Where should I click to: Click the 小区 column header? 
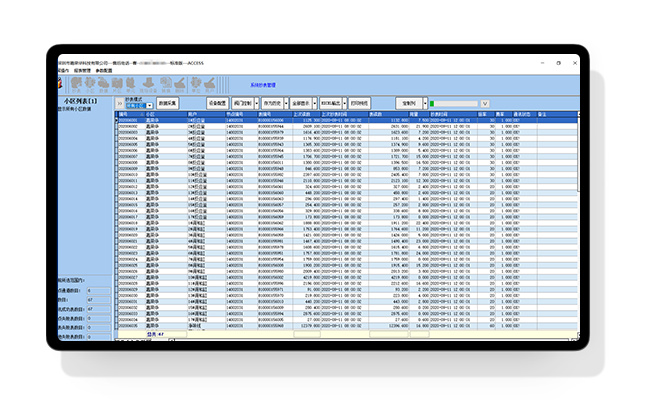[165, 114]
